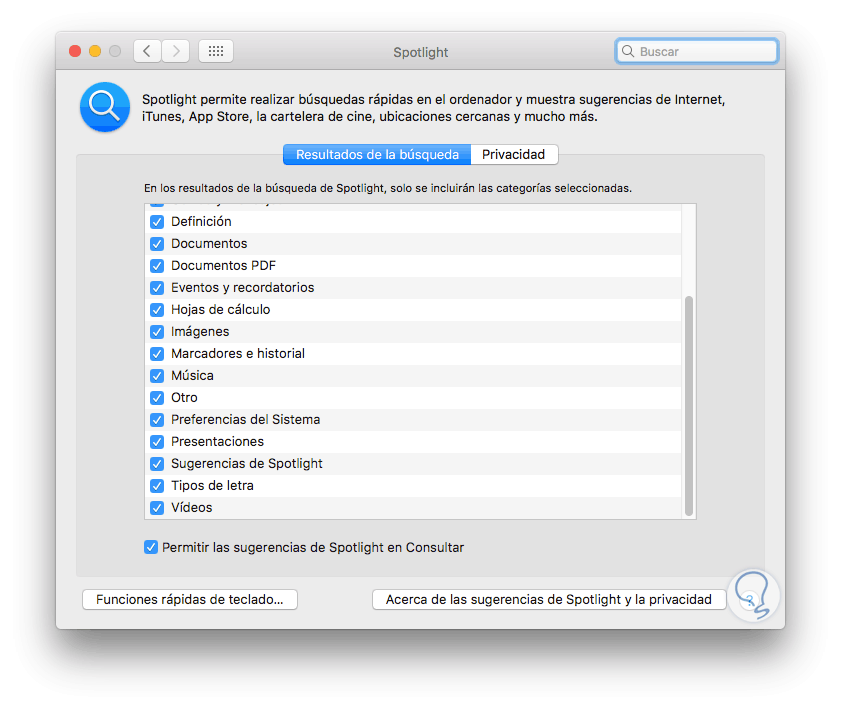Select the Marcadores e historial row label
Screen dimensions: 841x709
[238, 353]
